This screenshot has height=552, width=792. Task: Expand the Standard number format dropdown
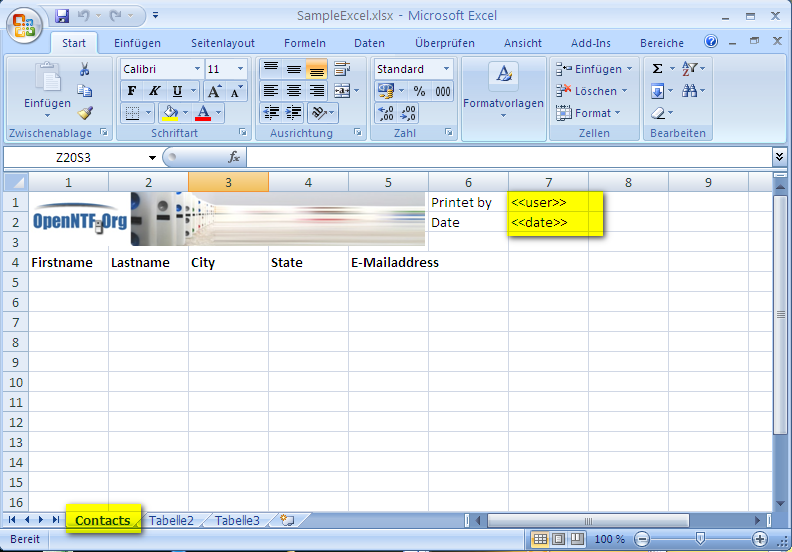pos(446,69)
